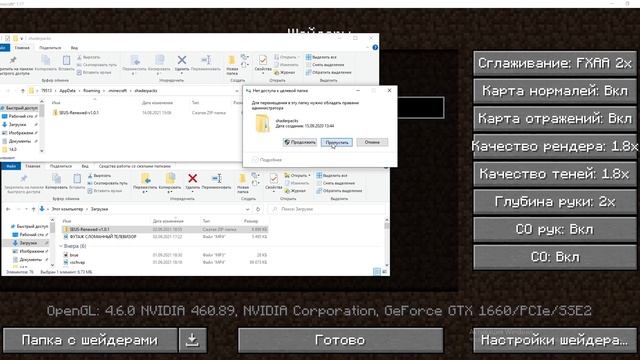Switch to Главная tab in Загрузки window
Viewport: 640px width, 360px height.
click(33, 166)
